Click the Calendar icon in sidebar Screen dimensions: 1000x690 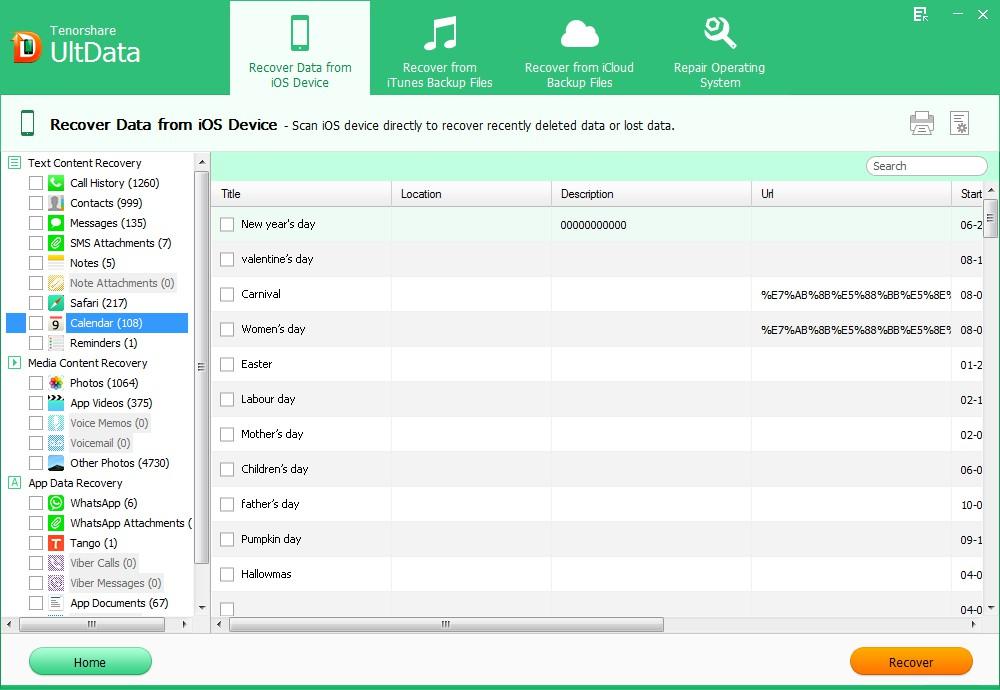tap(56, 323)
